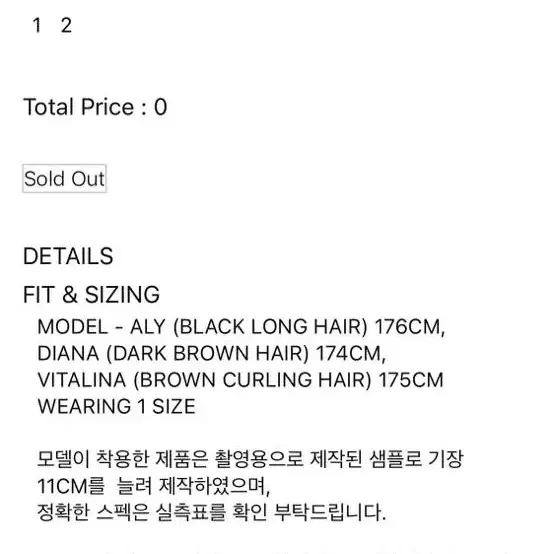The width and height of the screenshot is (554, 554).
Task: Click the (BLACK LONG HAIR) text
Action: pyautogui.click(x=270, y=326)
